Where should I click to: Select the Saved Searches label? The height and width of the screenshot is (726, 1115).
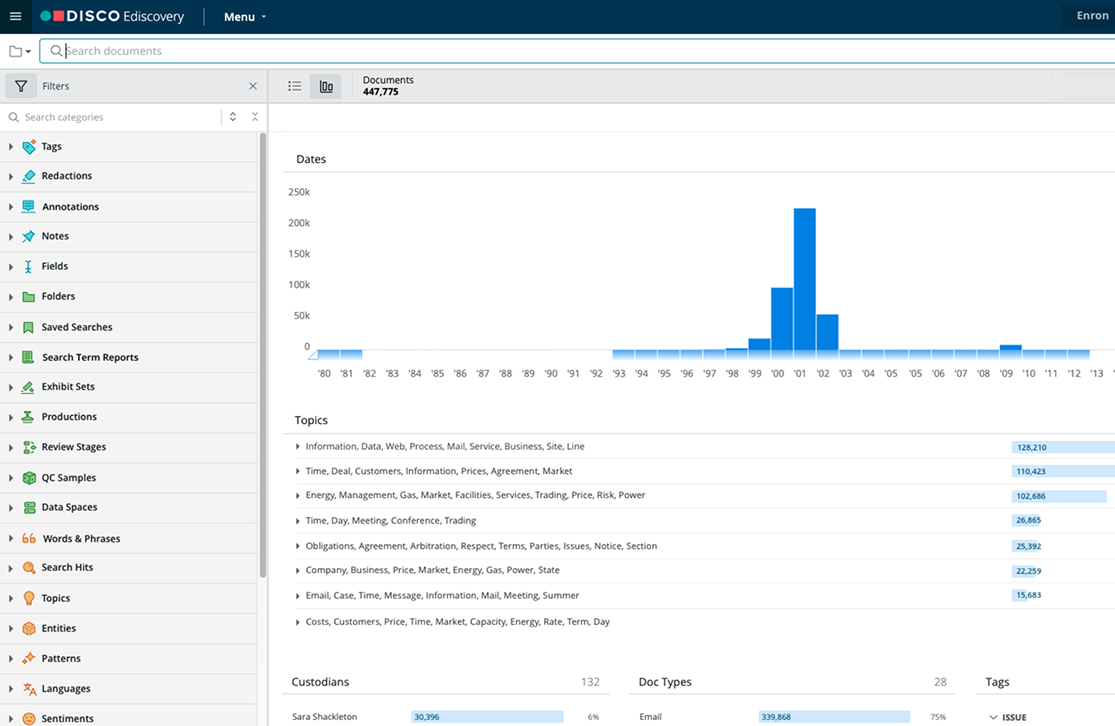77,327
